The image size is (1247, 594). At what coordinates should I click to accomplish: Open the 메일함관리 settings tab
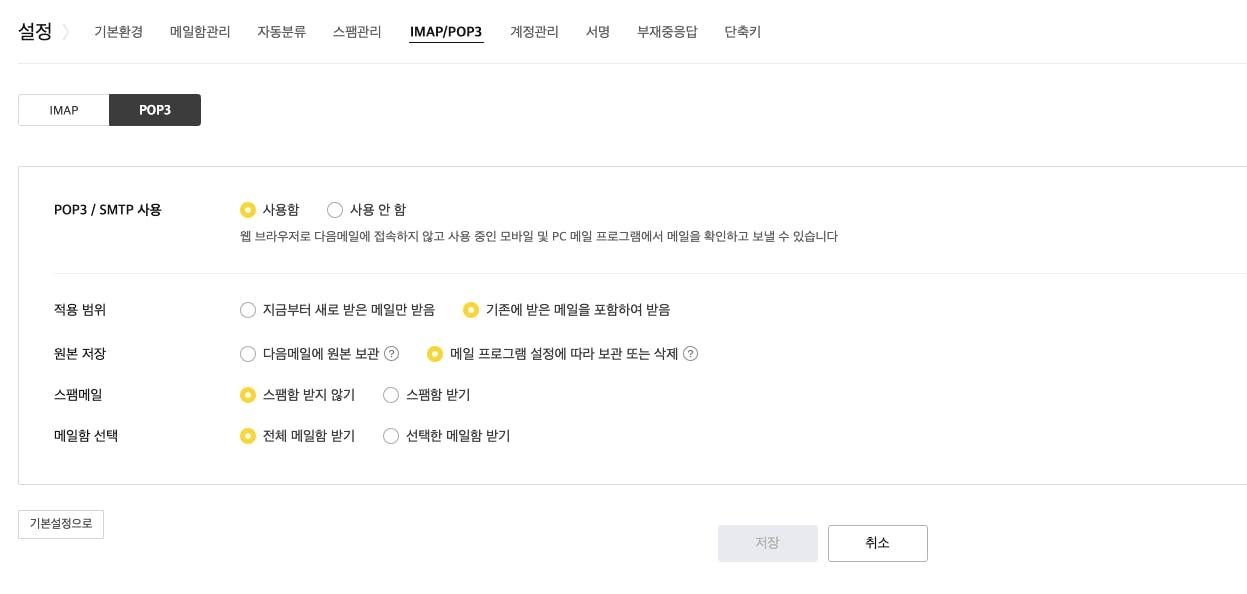coord(200,32)
